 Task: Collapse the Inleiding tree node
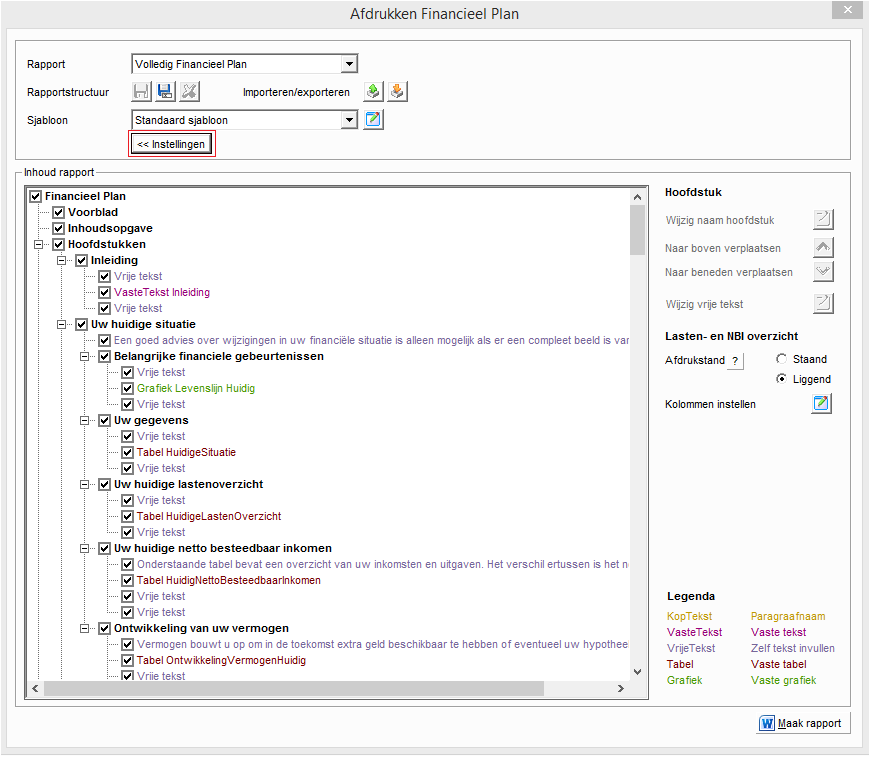pos(62,260)
